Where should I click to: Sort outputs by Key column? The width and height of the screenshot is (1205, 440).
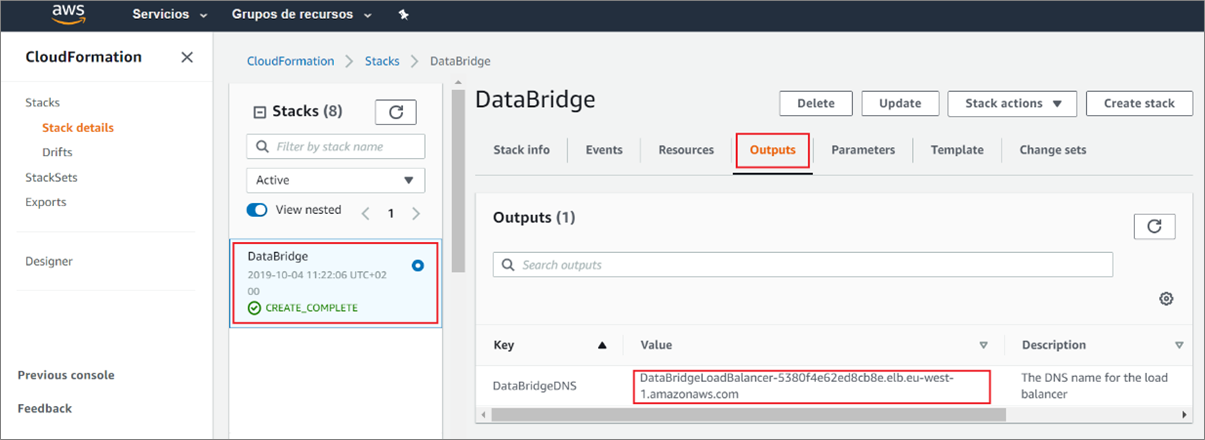tap(602, 345)
